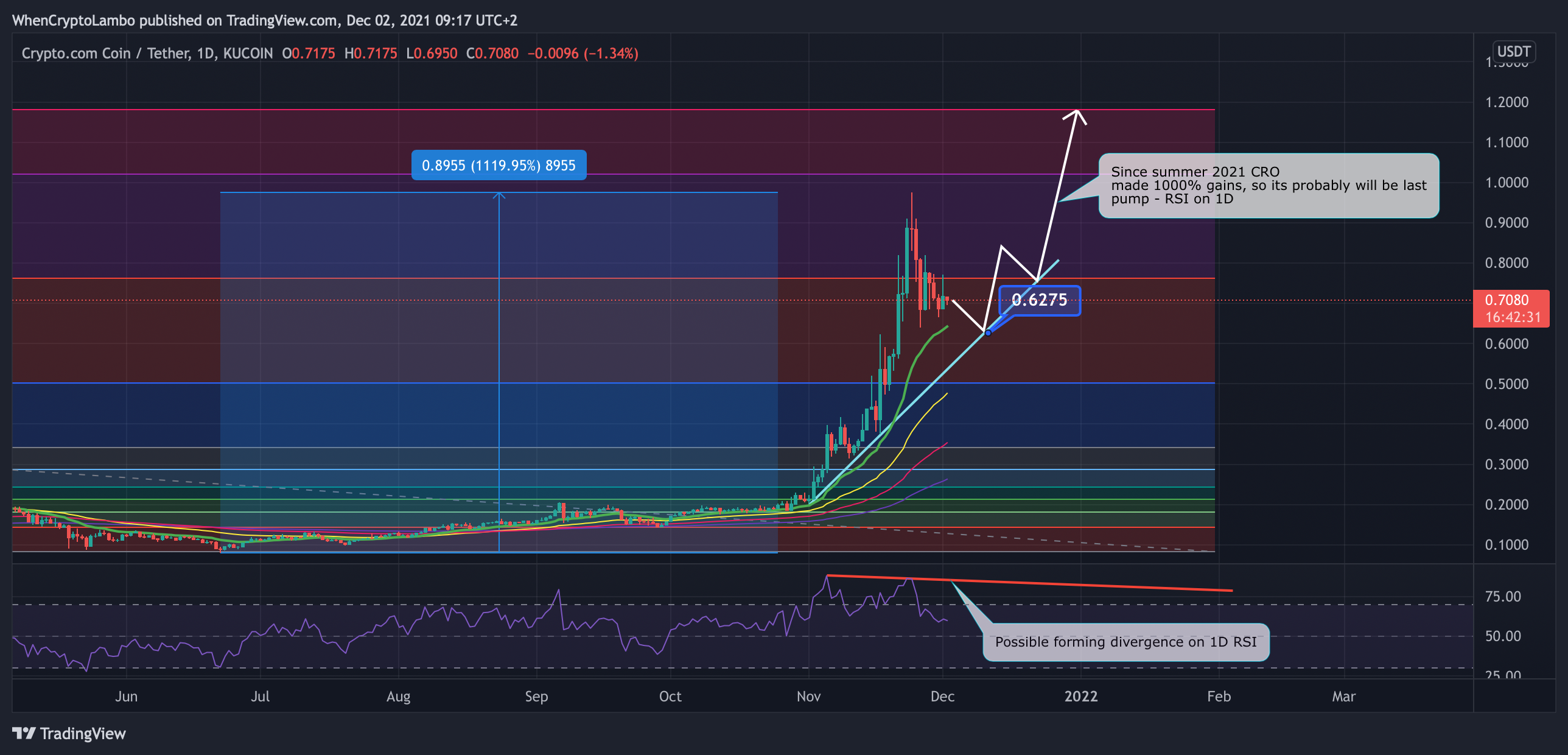Click the red RSI divergence trendline
1568x755 pixels.
point(1030,583)
